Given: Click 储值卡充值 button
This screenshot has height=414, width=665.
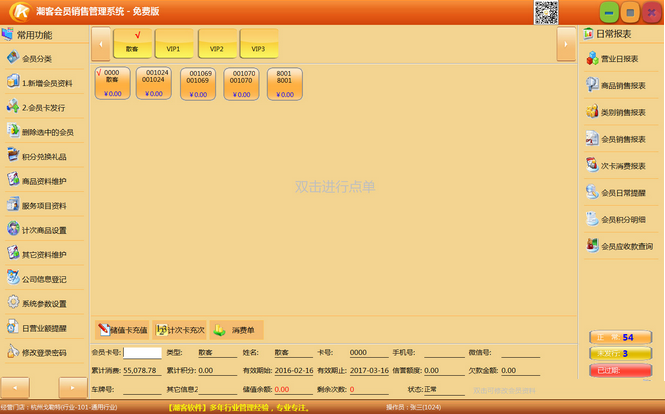Looking at the screenshot, I should click(122, 330).
